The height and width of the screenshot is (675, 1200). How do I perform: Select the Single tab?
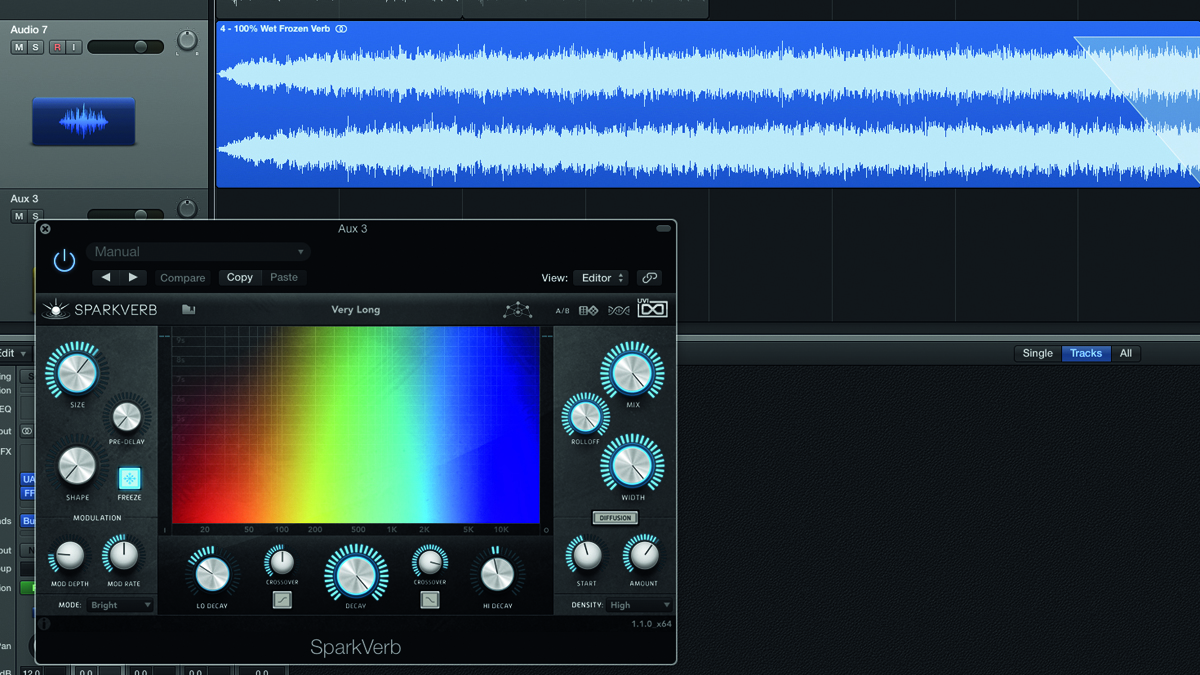1037,353
